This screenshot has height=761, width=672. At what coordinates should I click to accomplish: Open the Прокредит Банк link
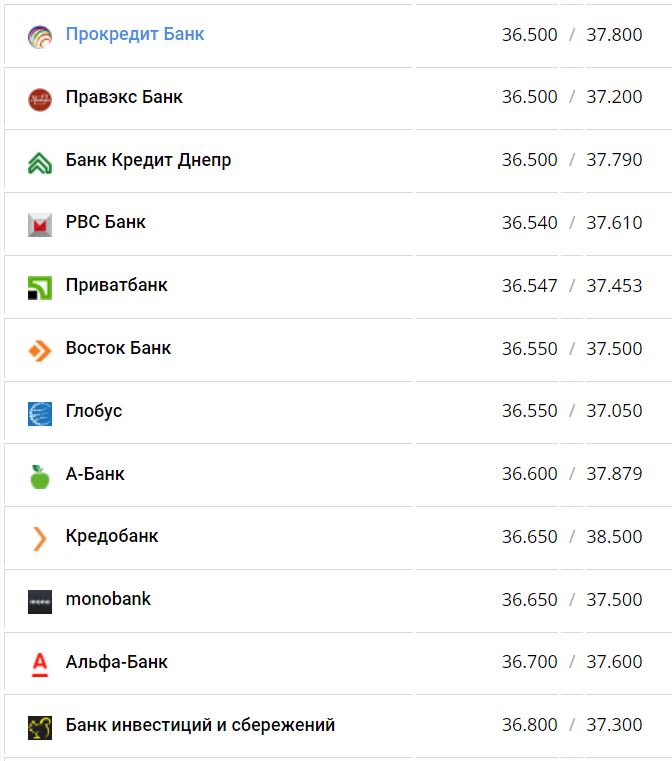(x=135, y=35)
